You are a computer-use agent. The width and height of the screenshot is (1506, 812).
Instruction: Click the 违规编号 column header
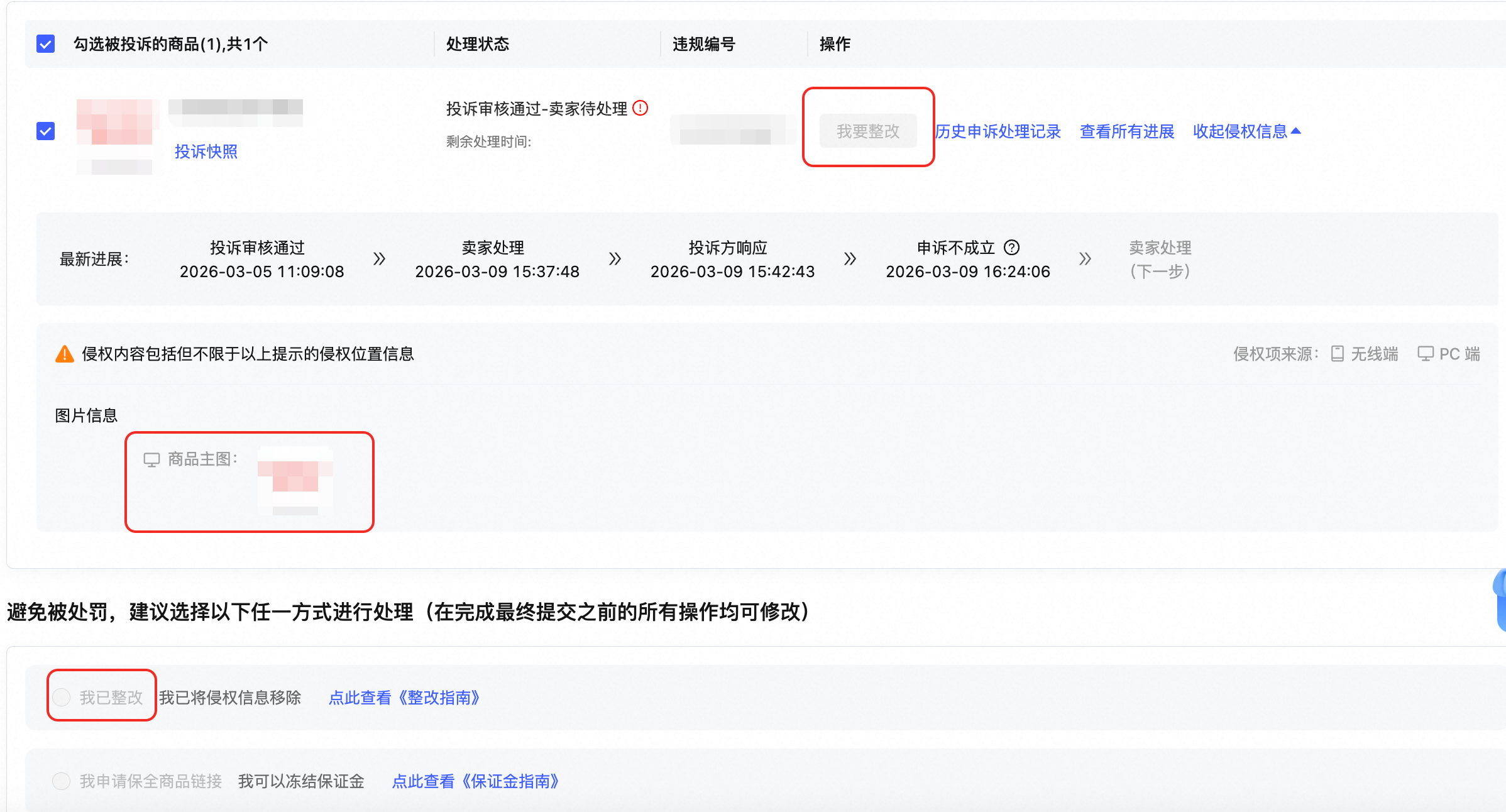pyautogui.click(x=704, y=44)
